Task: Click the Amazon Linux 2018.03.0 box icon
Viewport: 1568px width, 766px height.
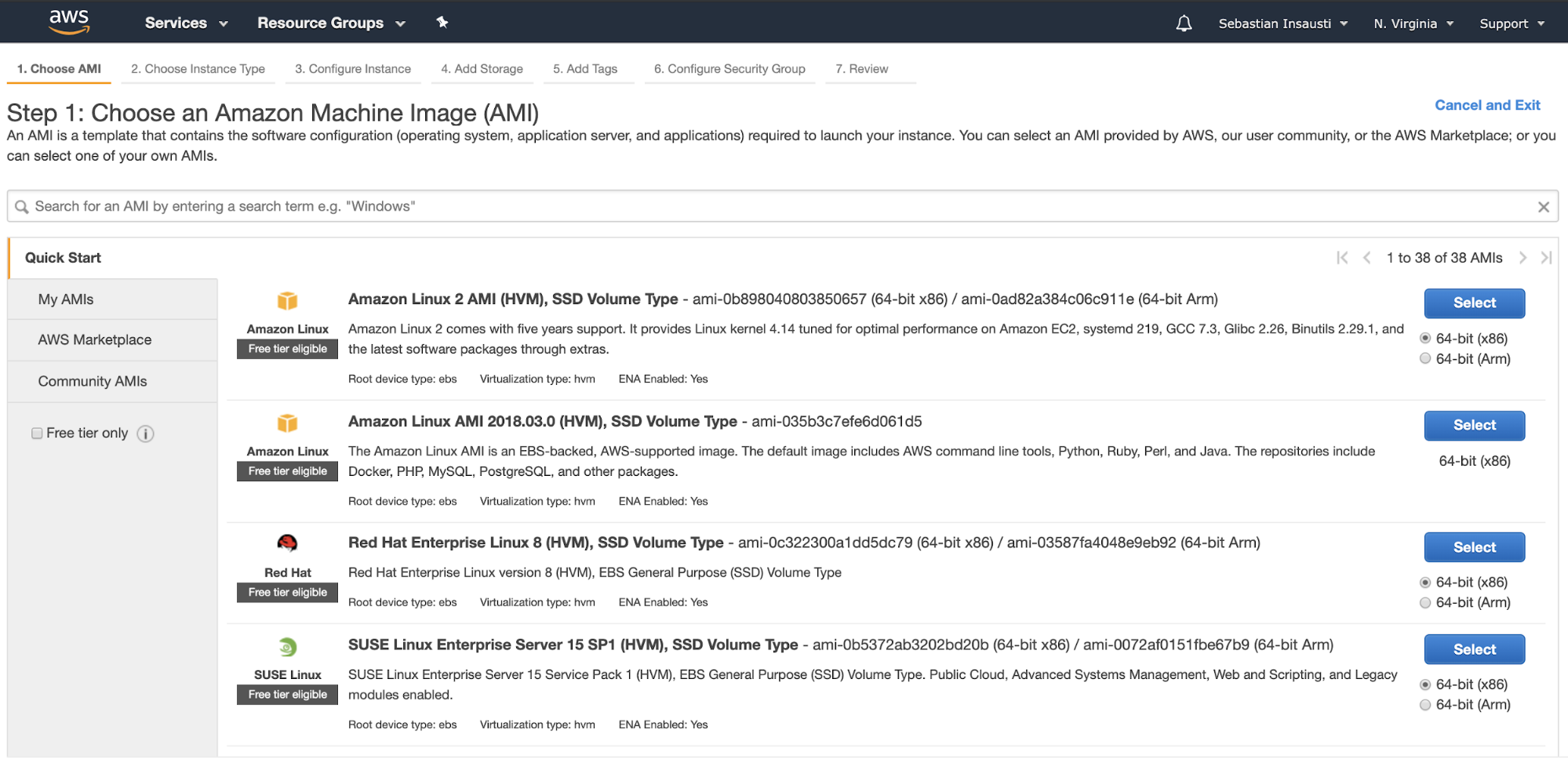Action: tap(288, 423)
